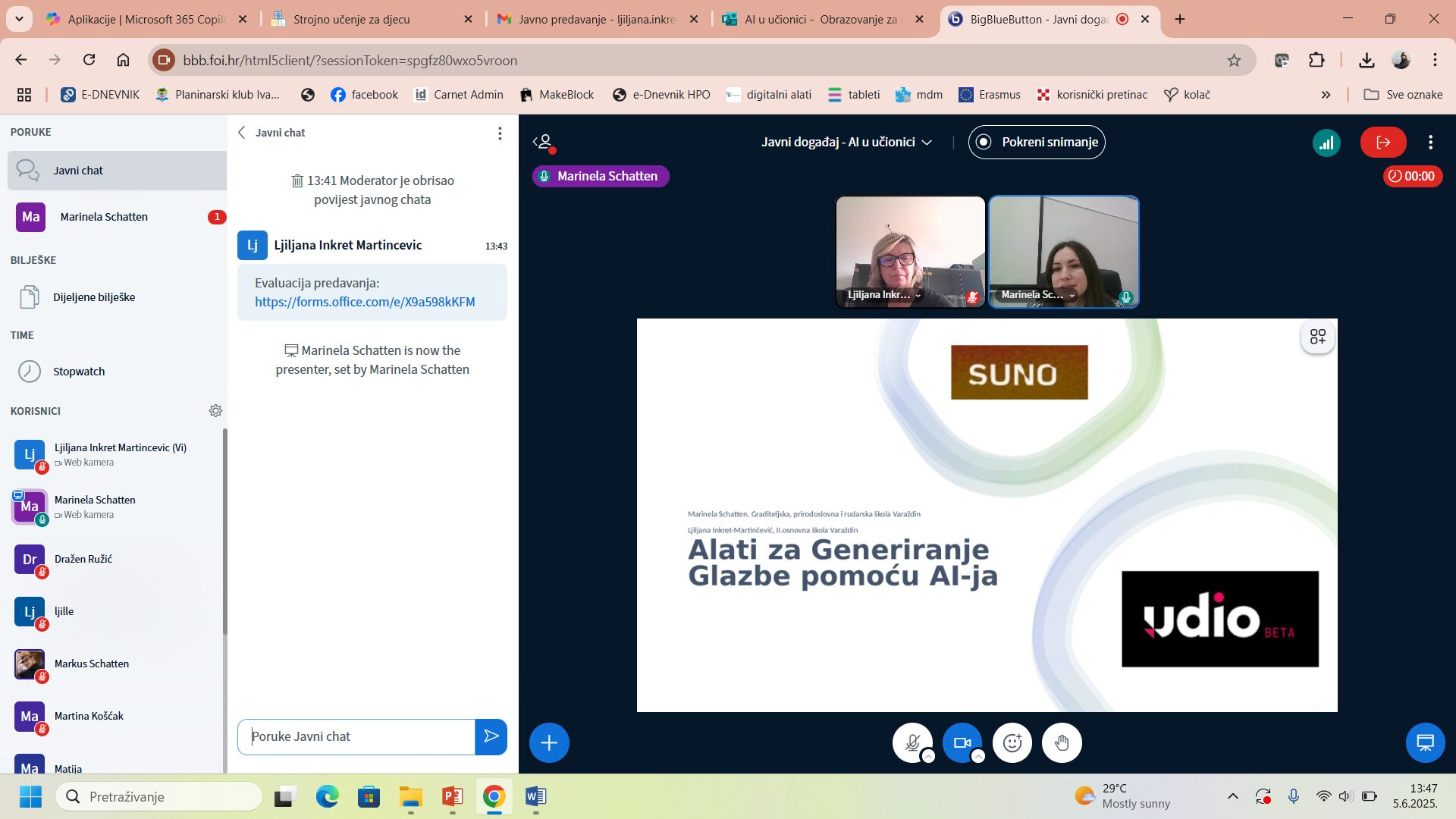This screenshot has width=1456, height=819.
Task: Open browser downloads
Action: (x=1367, y=60)
